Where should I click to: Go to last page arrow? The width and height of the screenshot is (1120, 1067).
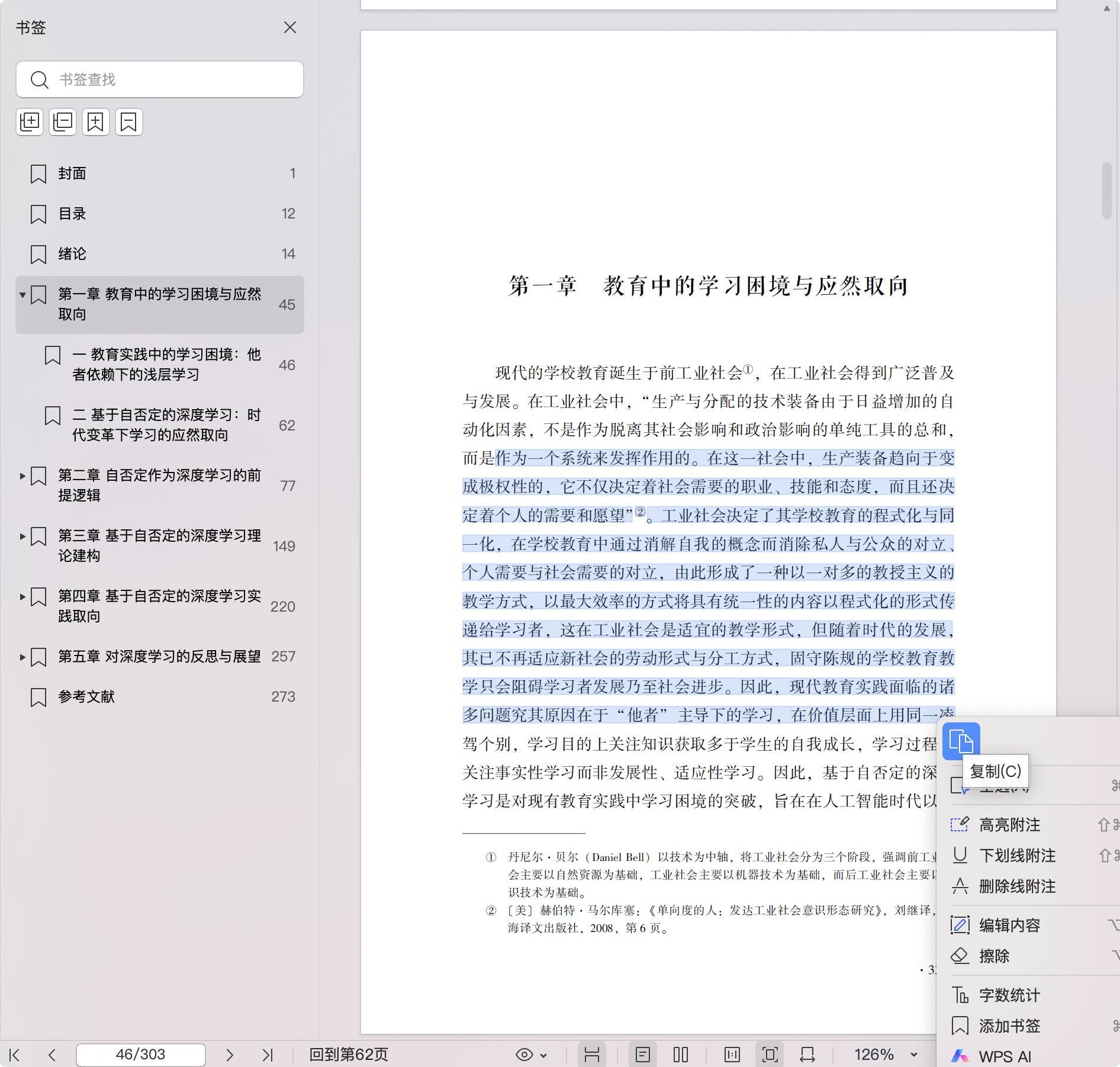click(268, 1055)
